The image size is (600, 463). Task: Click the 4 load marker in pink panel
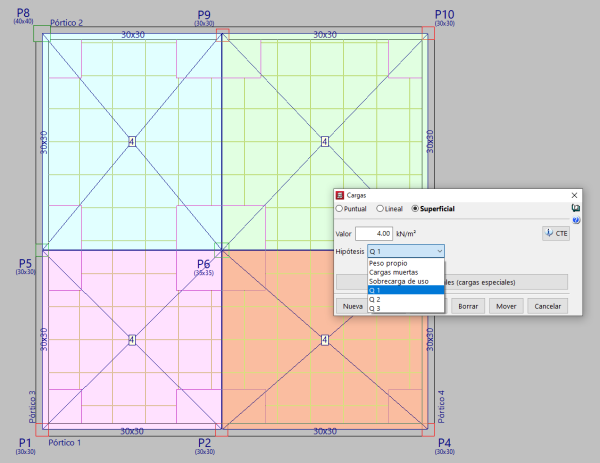point(132,340)
